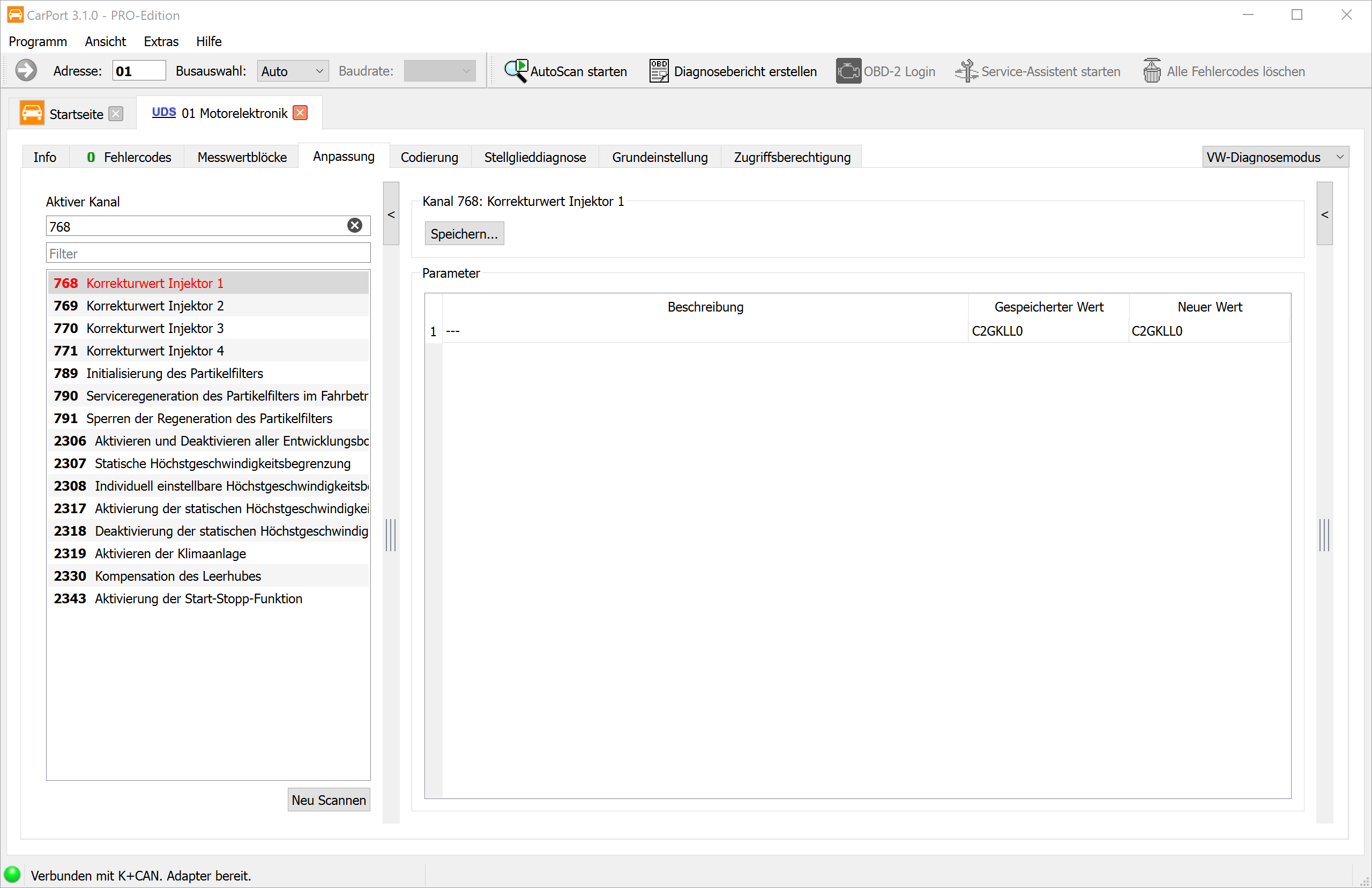1372x888 pixels.
Task: Select channel 771 Korrekturwert Injektor 4
Action: tap(208, 351)
